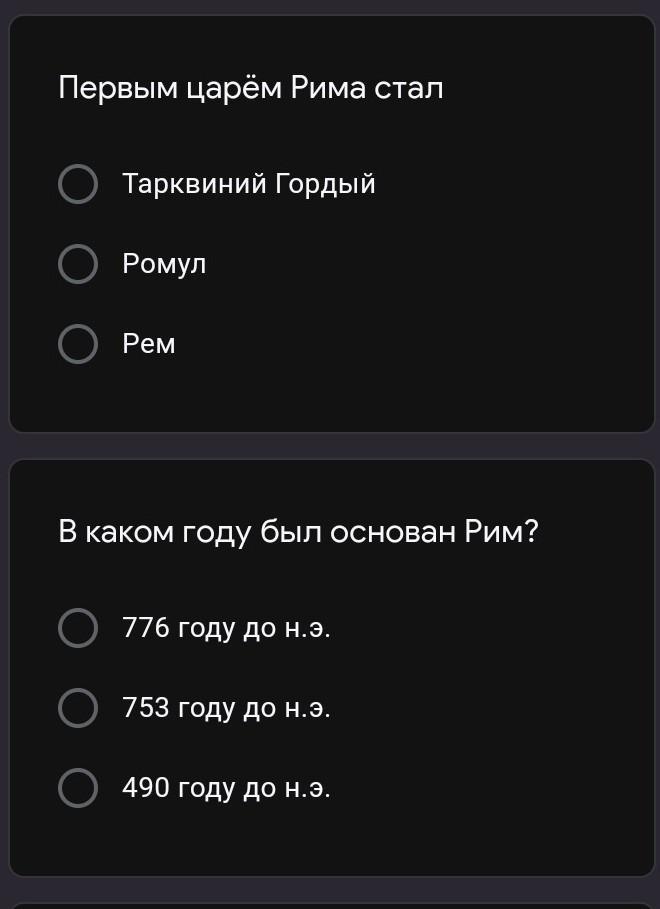This screenshot has width=660, height=909.
Task: Click the heading 'В каком году был основан Рим?'
Action: click(298, 533)
